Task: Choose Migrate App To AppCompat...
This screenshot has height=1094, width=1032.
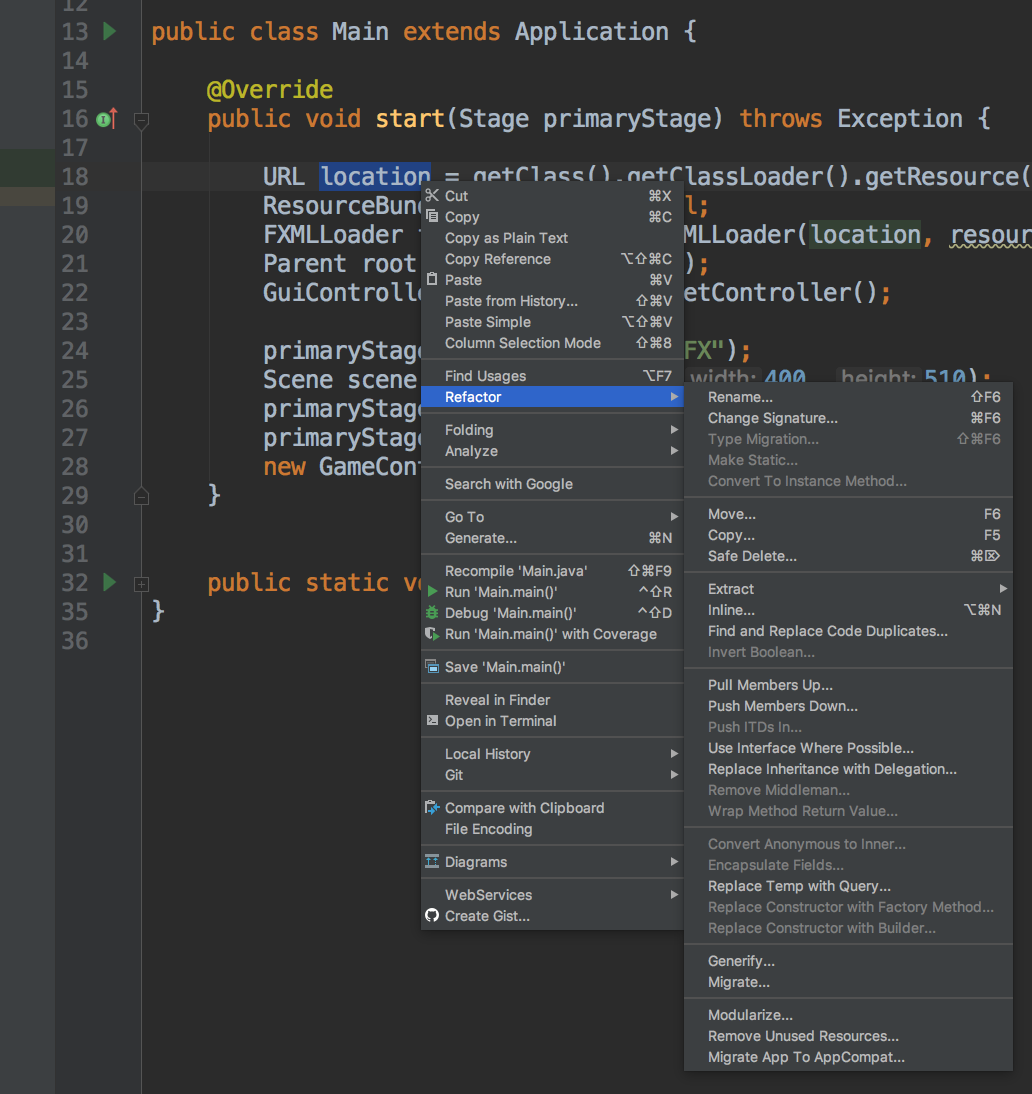Action: pyautogui.click(x=848, y=1056)
